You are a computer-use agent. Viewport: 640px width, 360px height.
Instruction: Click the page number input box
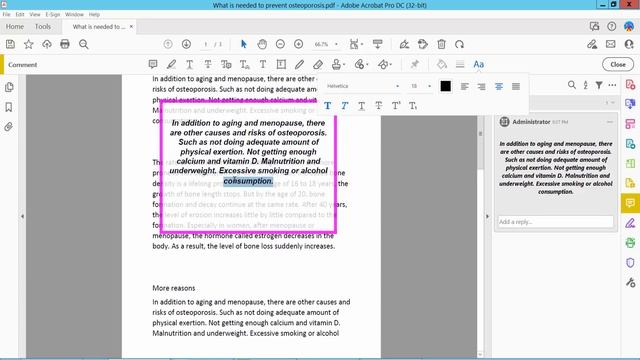pos(206,44)
